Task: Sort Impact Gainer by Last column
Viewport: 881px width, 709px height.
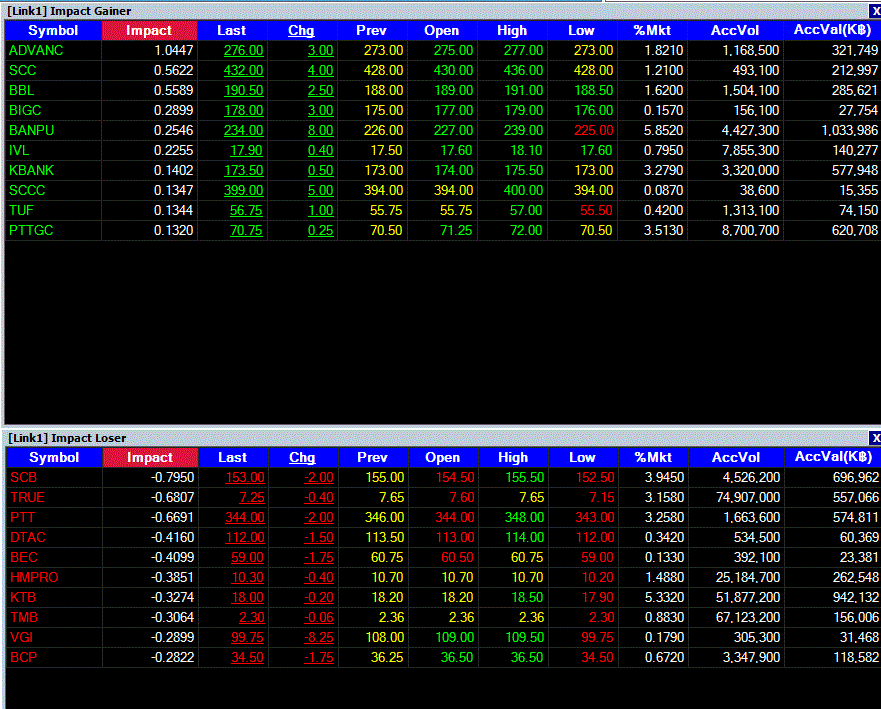Action: [232, 30]
